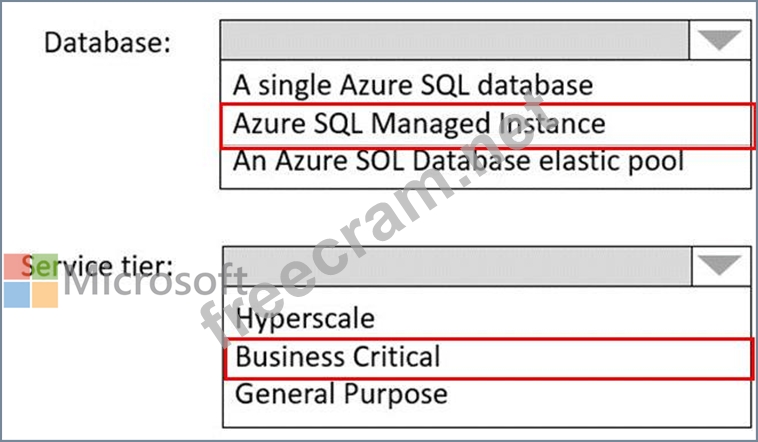
Task: Click the green square of Microsoft logo
Action: (x=45, y=267)
